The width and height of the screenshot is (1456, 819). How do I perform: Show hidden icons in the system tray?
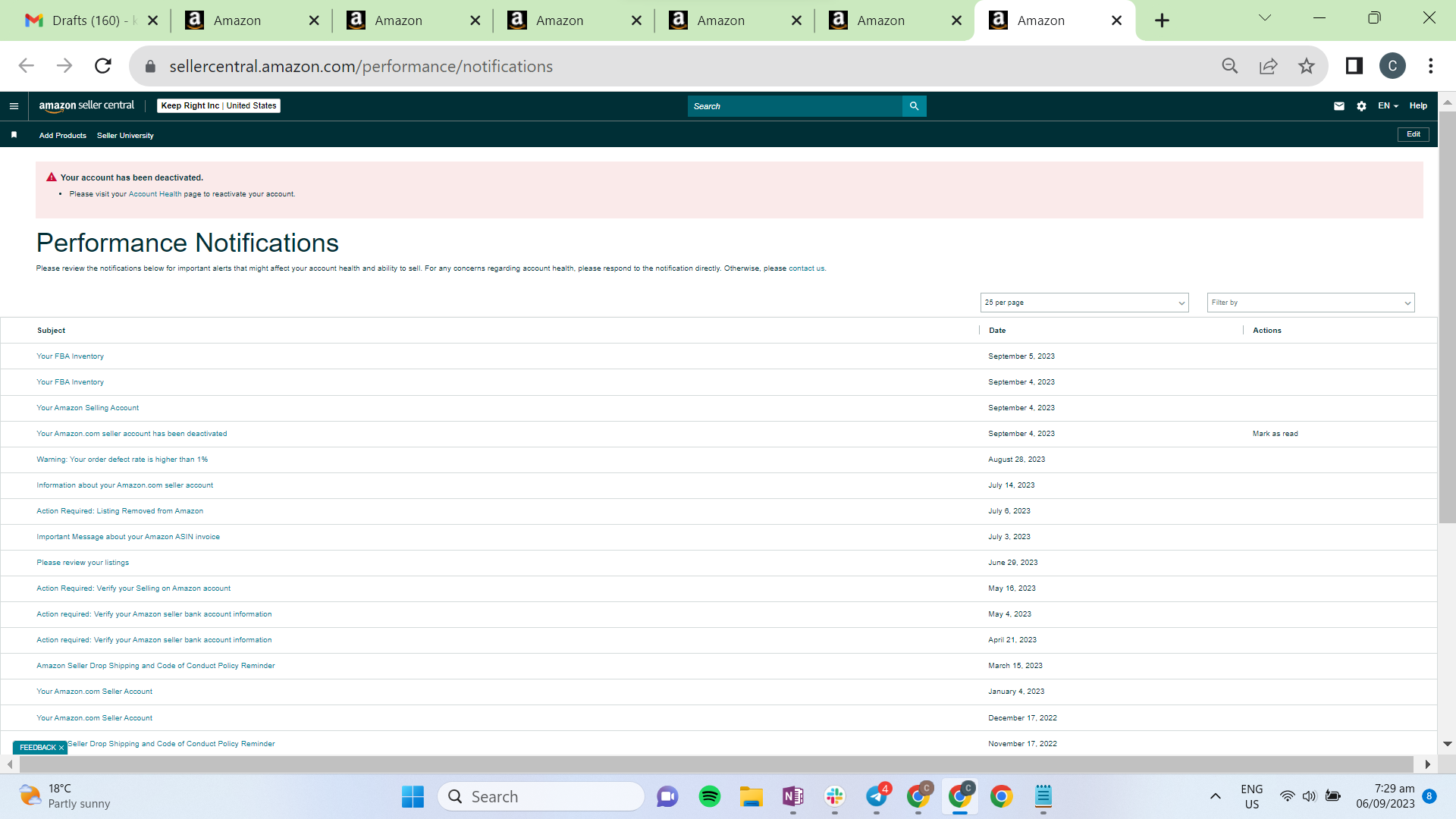pos(1215,796)
